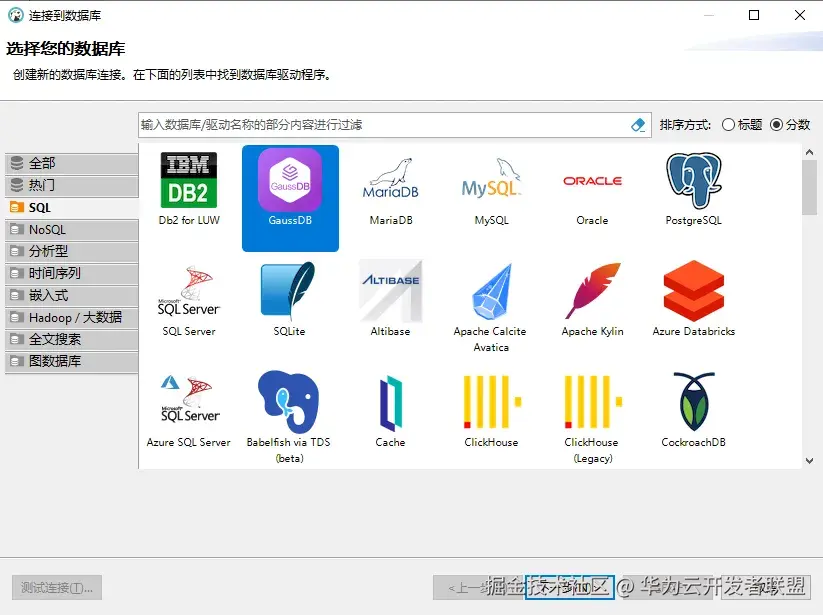Sort drivers by 标题 radio button
This screenshot has width=823, height=615.
pyautogui.click(x=728, y=125)
